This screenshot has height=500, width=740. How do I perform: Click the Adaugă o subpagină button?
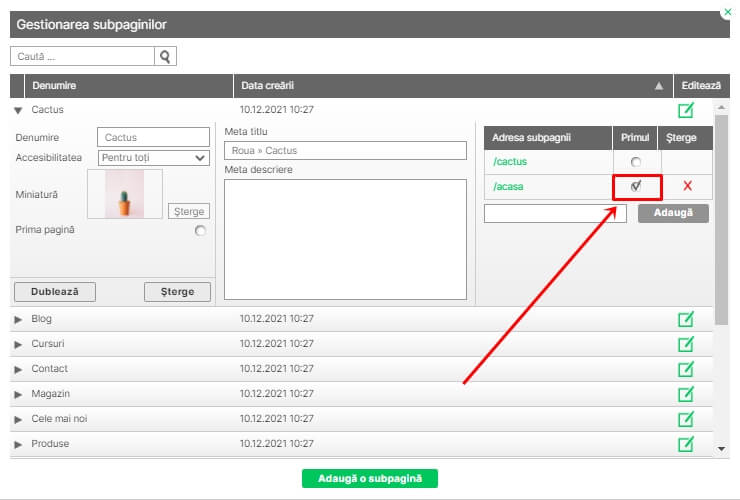369,478
